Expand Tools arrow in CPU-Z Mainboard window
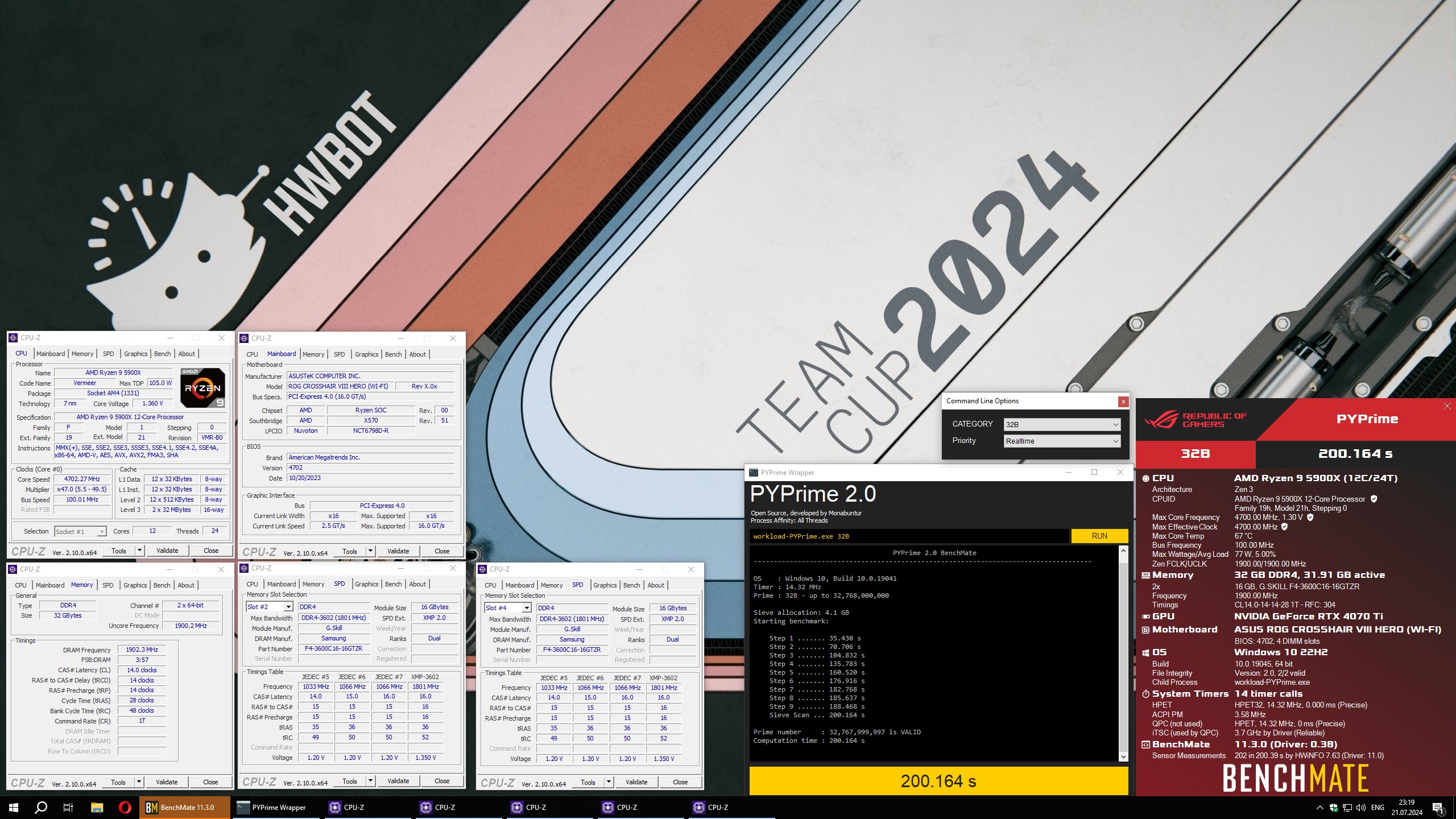 tap(370, 551)
